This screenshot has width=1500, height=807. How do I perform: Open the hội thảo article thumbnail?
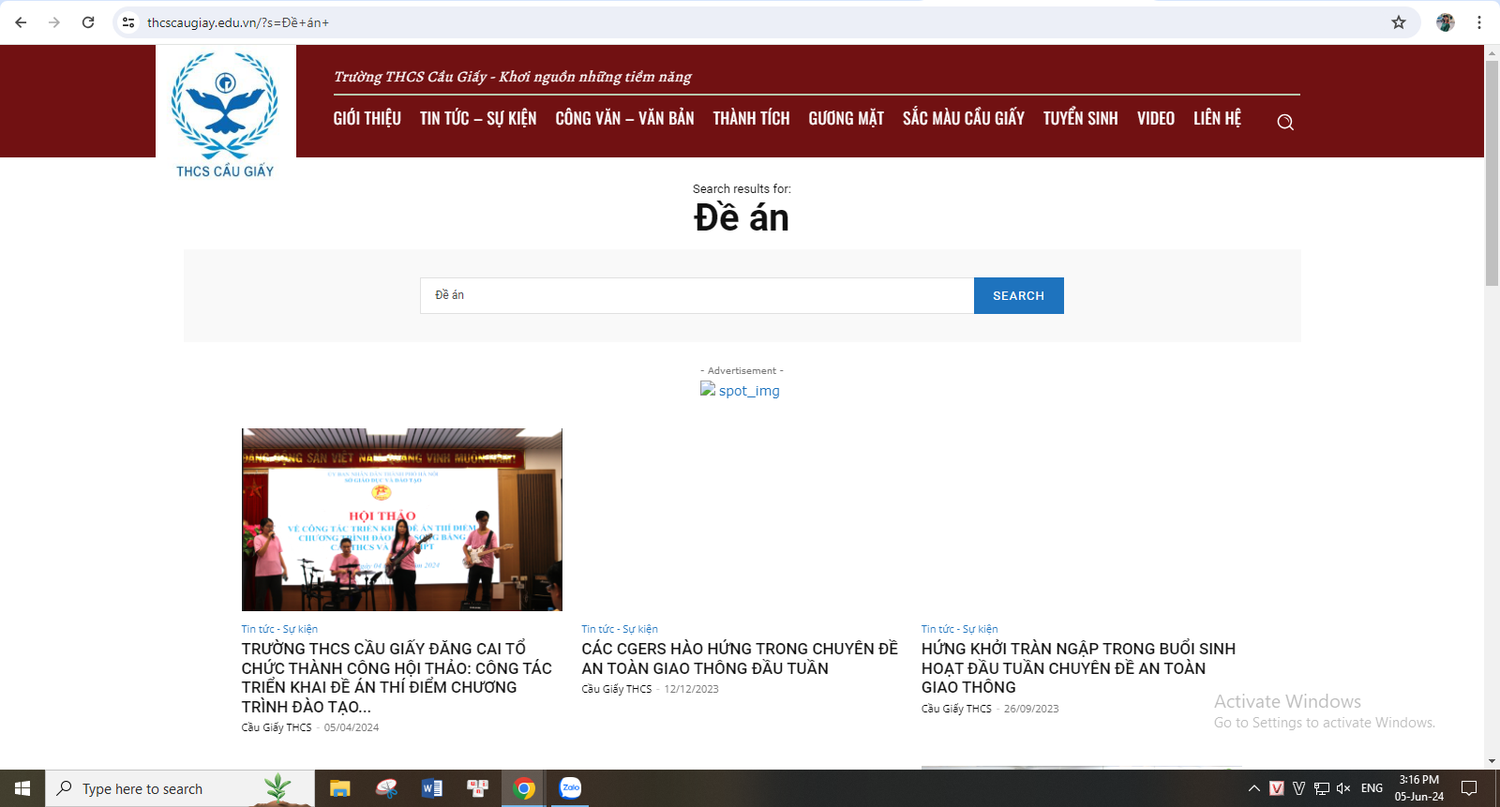click(402, 520)
